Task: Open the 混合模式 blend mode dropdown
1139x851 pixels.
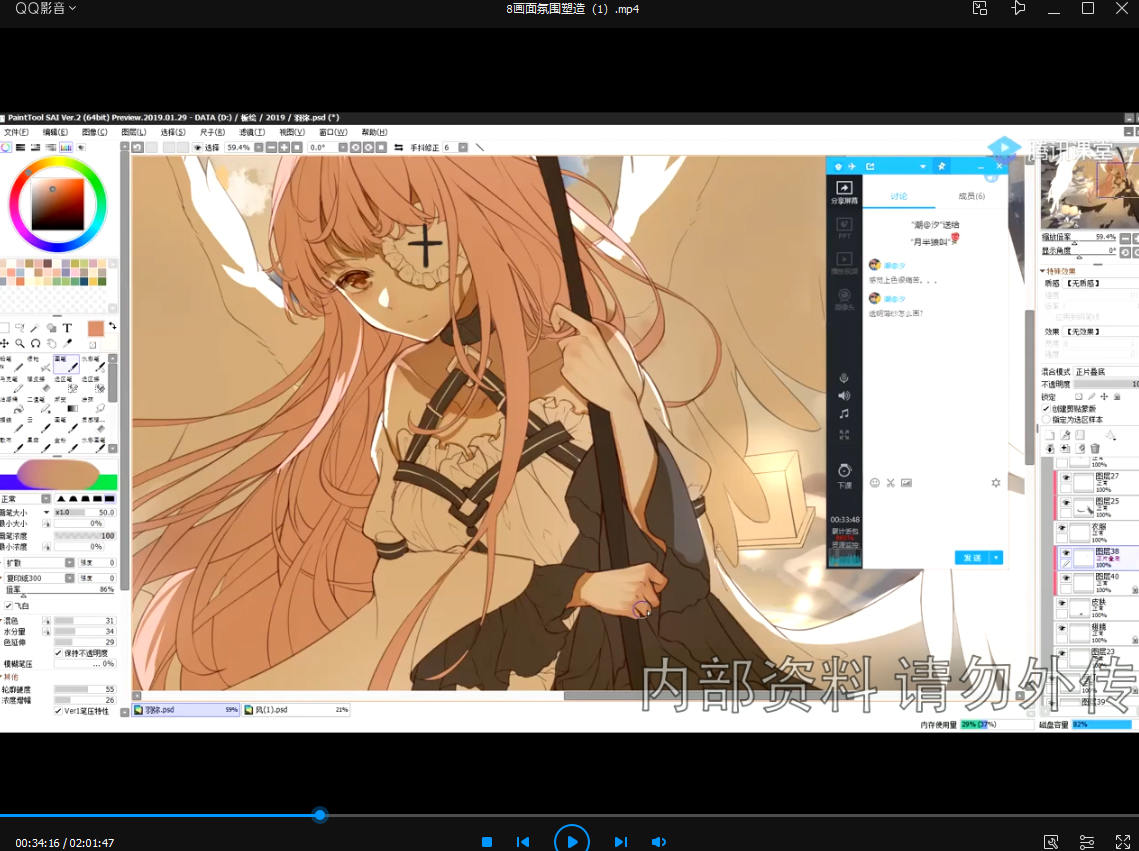Action: [x=1105, y=371]
